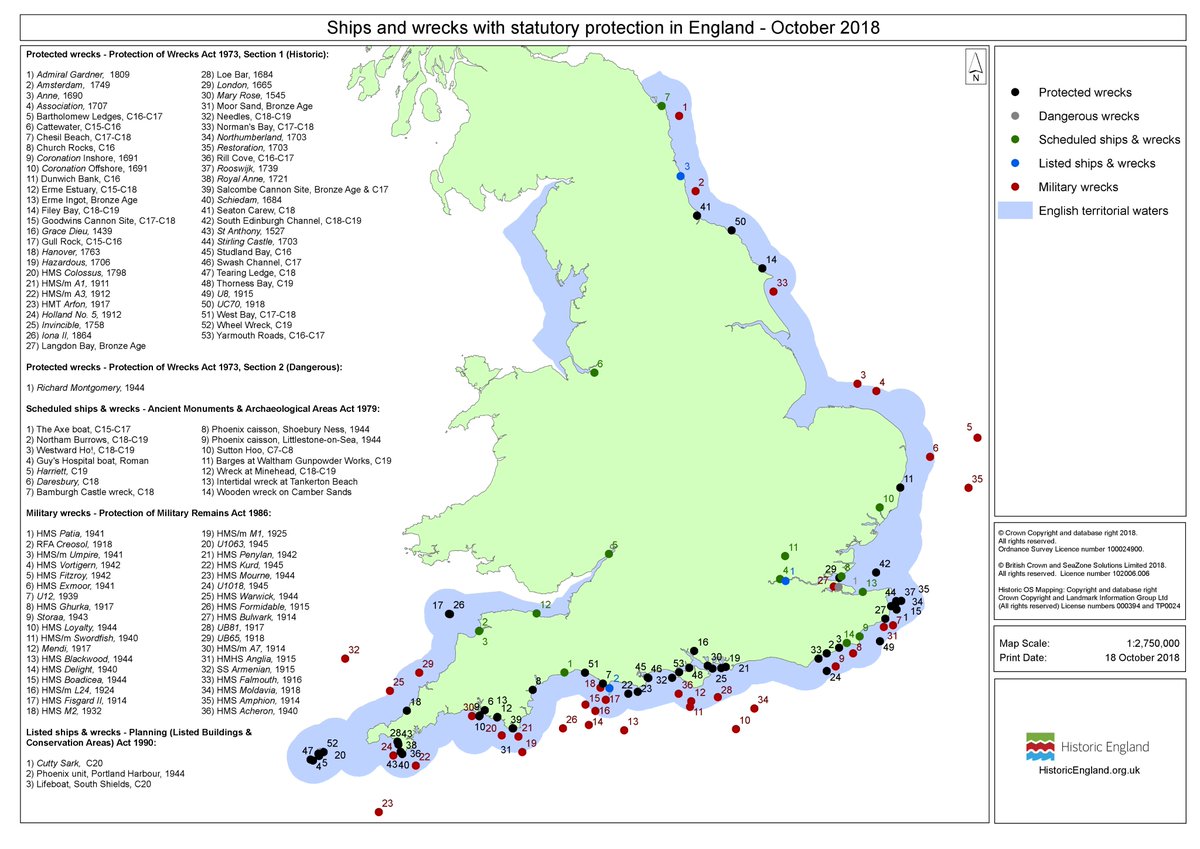This screenshot has height=849, width=1200.
Task: Click blue listed wreck marker 3 on the northeast coast
Action: coord(680,176)
